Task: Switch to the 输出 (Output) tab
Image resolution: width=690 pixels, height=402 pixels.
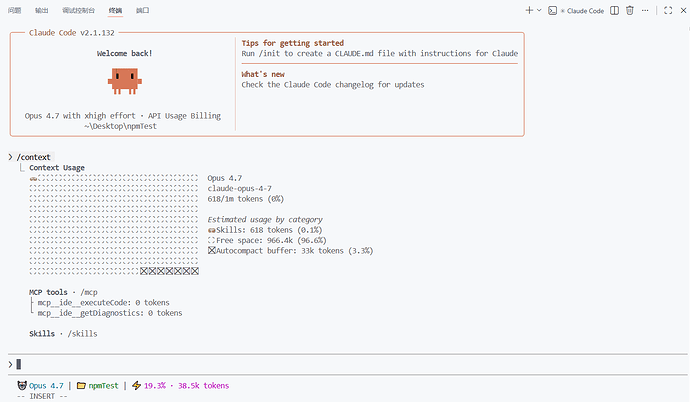Action: pyautogui.click(x=41, y=11)
